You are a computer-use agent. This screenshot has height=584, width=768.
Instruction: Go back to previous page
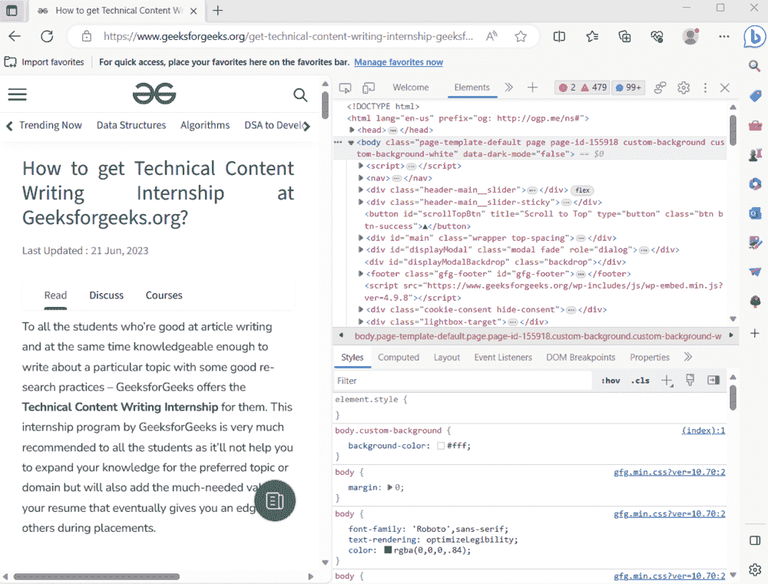point(15,36)
